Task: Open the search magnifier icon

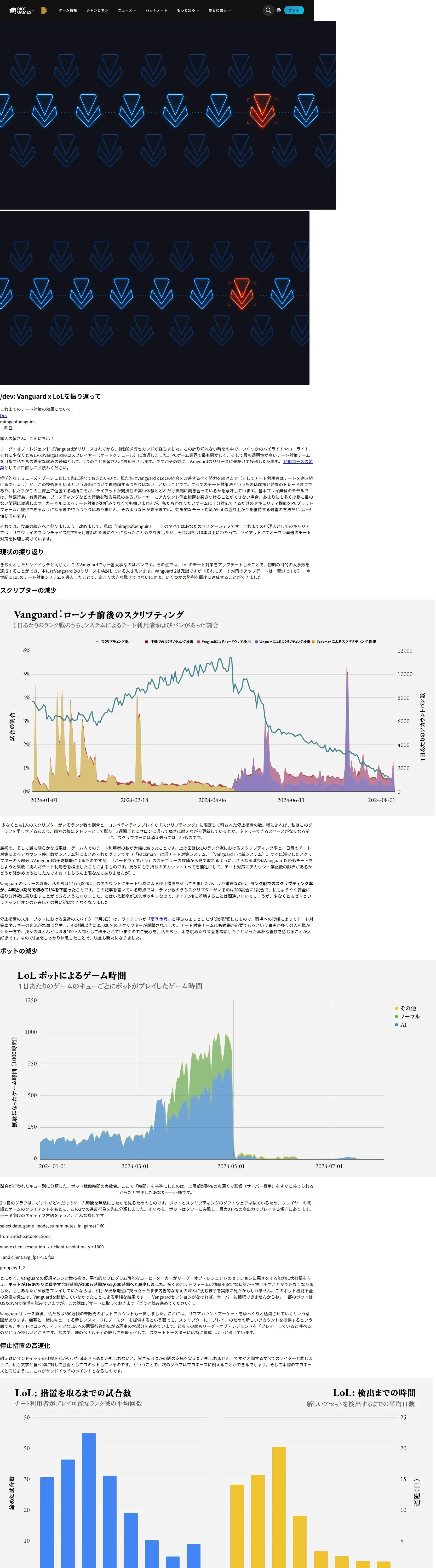Action: (x=268, y=10)
